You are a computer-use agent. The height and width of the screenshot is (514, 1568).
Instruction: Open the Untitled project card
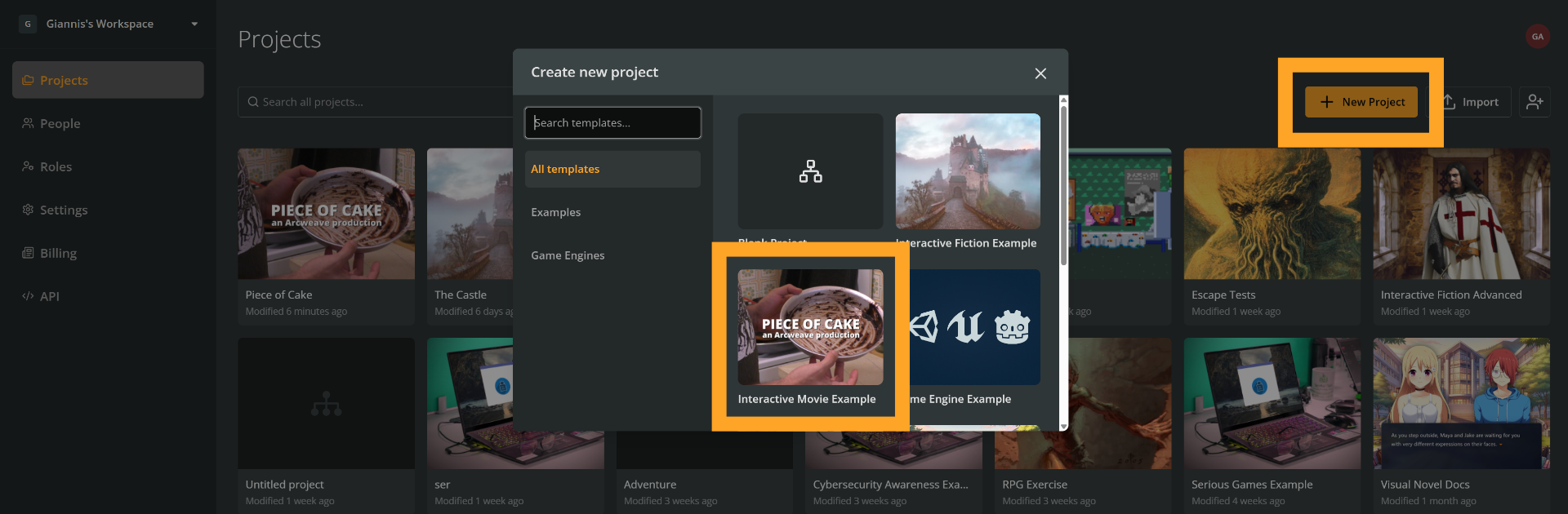pos(326,426)
